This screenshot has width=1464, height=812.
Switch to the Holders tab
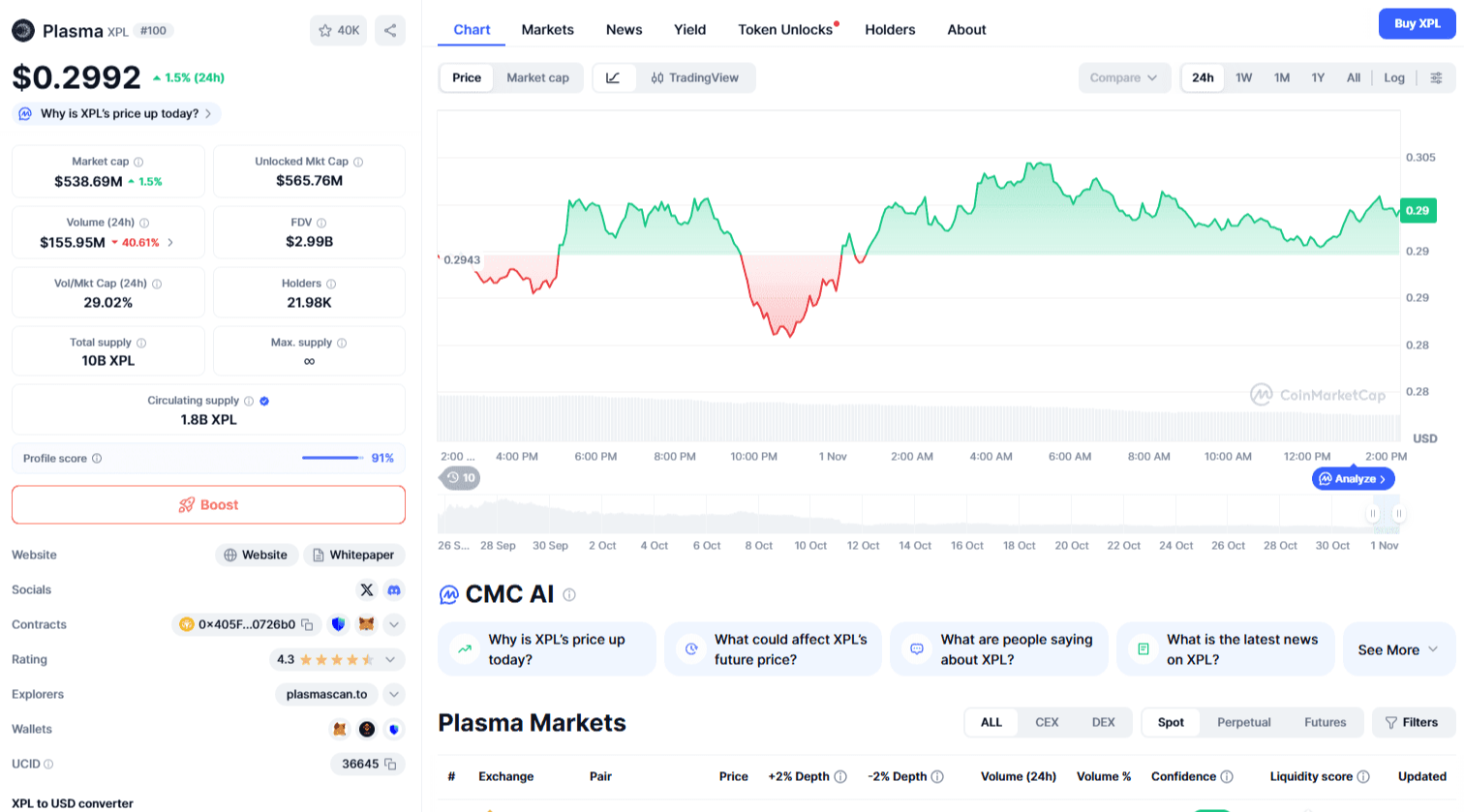(890, 30)
